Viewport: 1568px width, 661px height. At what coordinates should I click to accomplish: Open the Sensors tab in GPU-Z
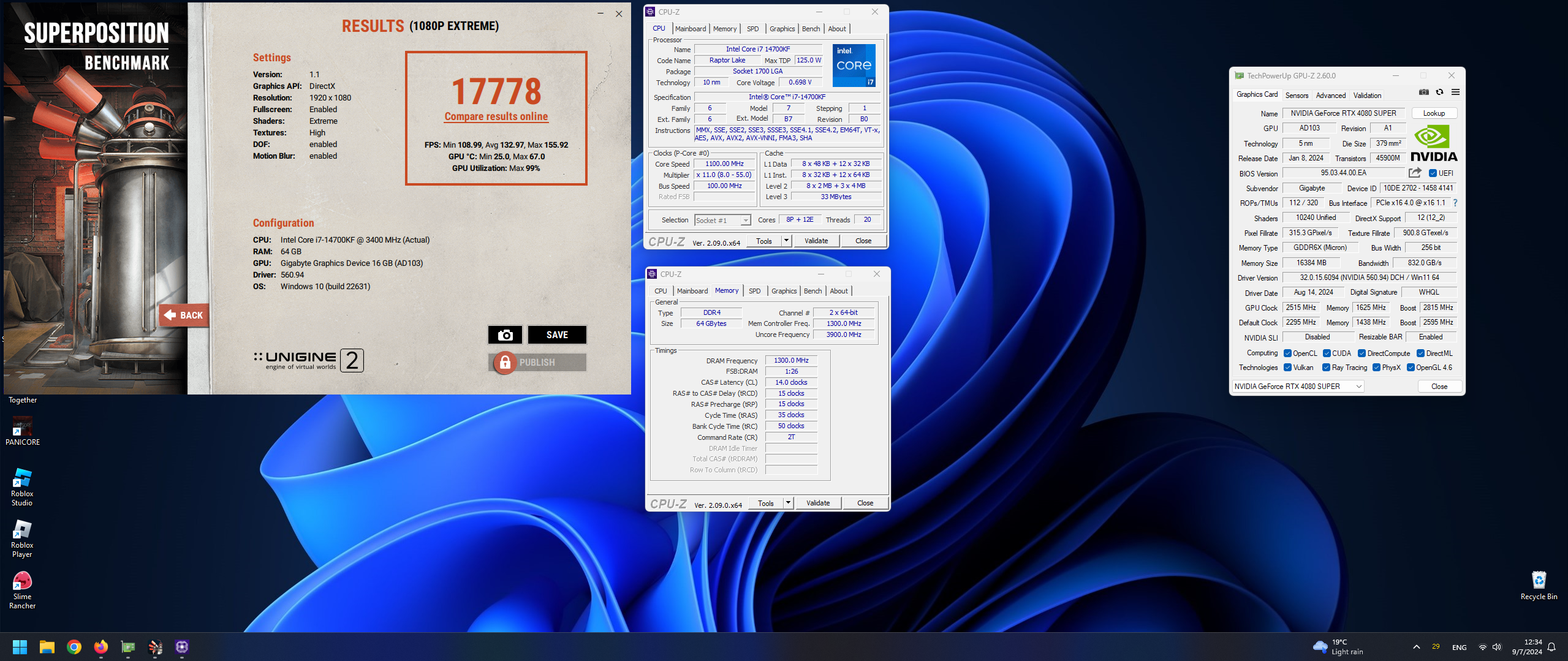point(1297,96)
